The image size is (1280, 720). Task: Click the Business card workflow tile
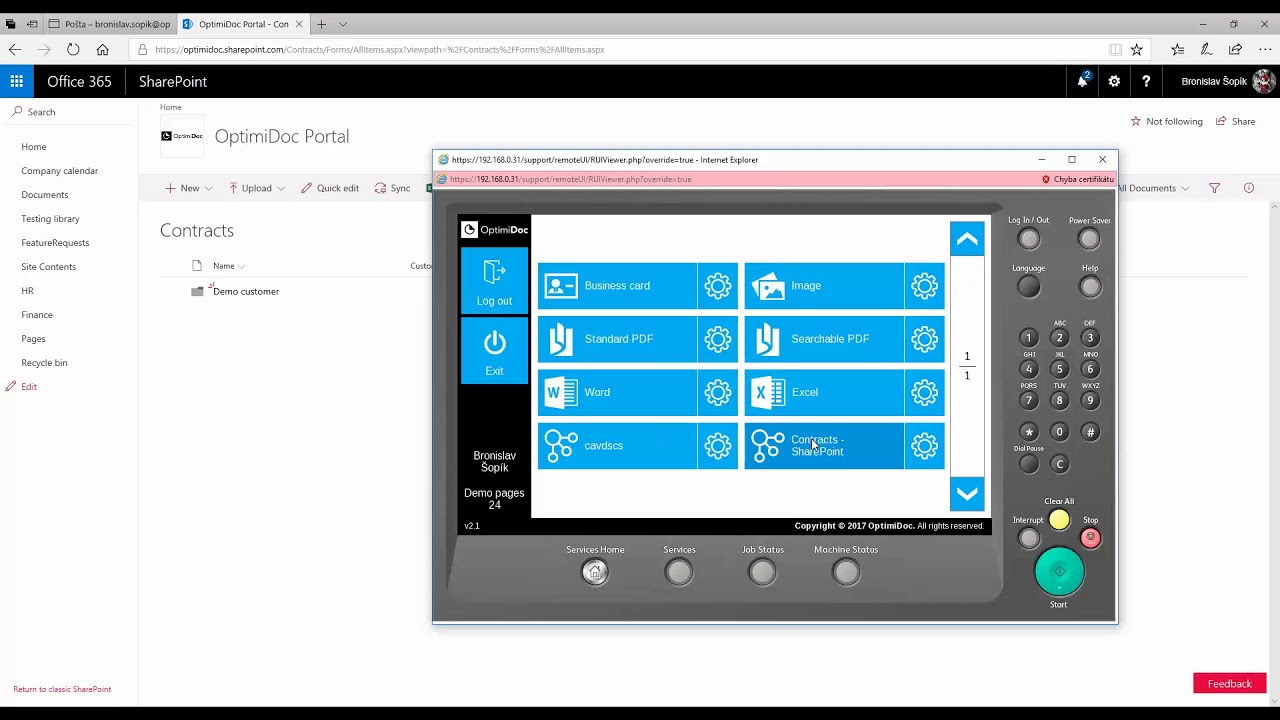[617, 286]
